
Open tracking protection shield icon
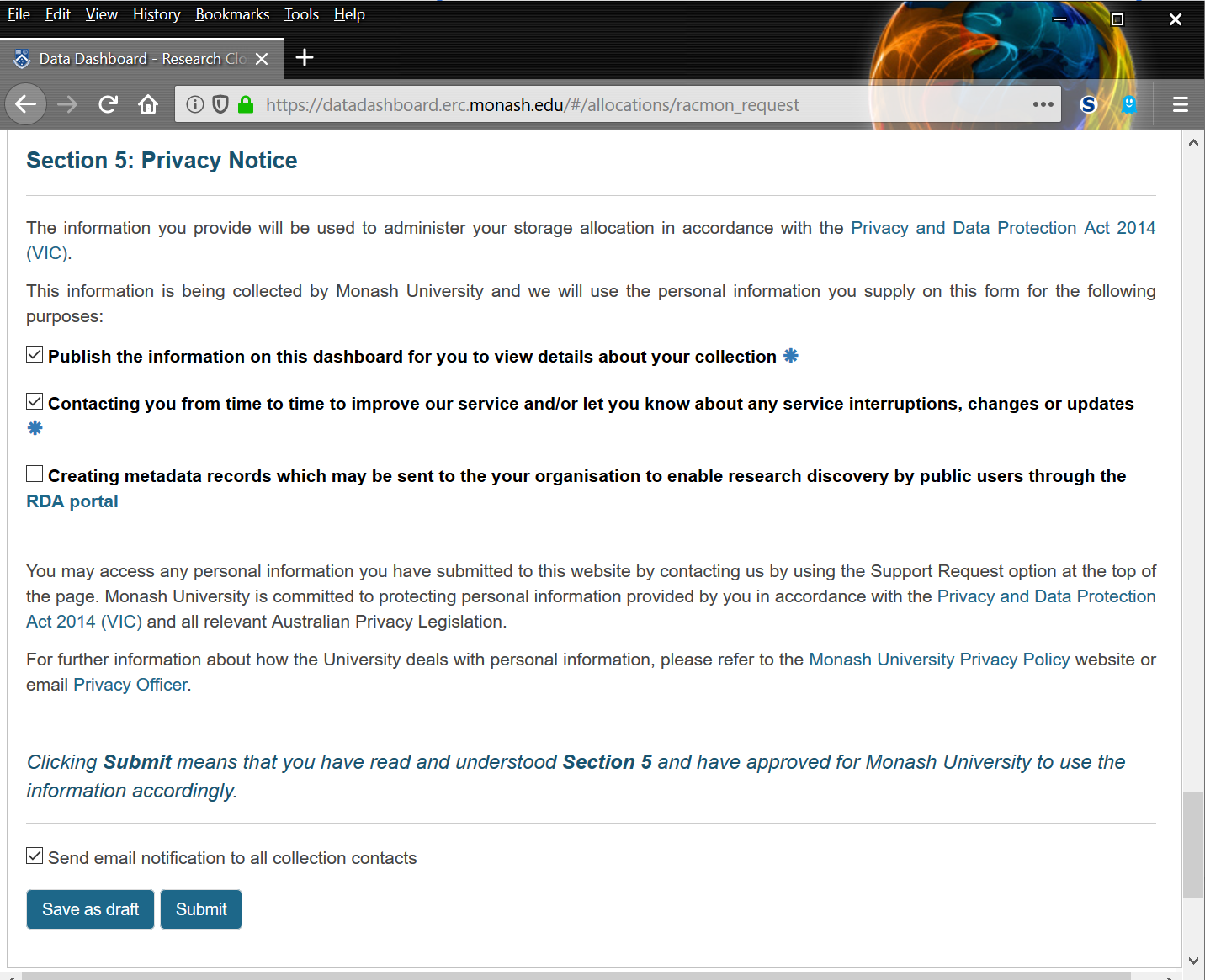click(220, 104)
